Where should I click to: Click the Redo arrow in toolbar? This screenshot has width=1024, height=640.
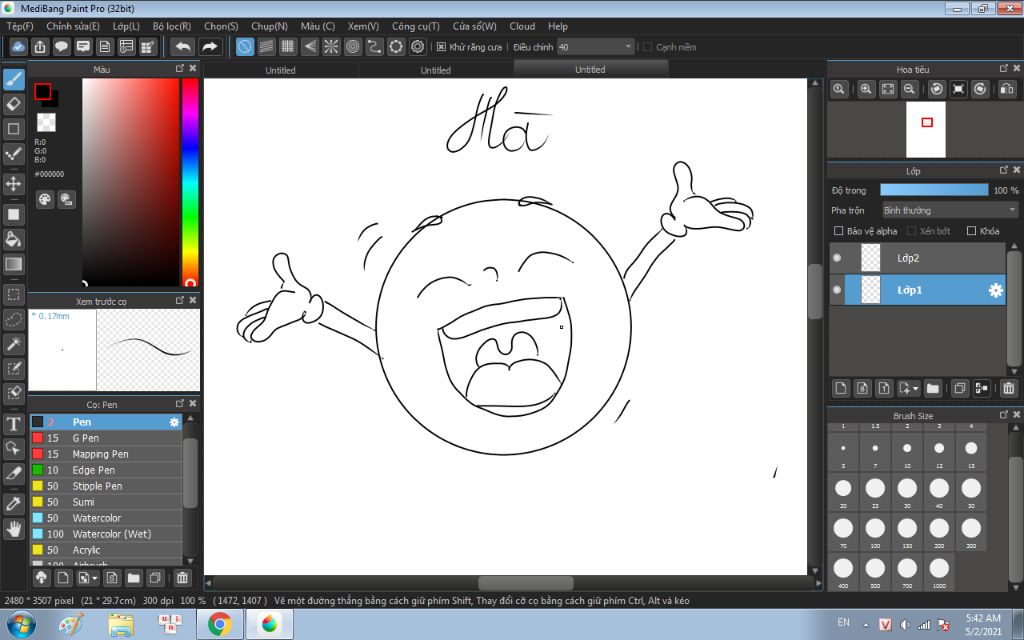(x=209, y=47)
